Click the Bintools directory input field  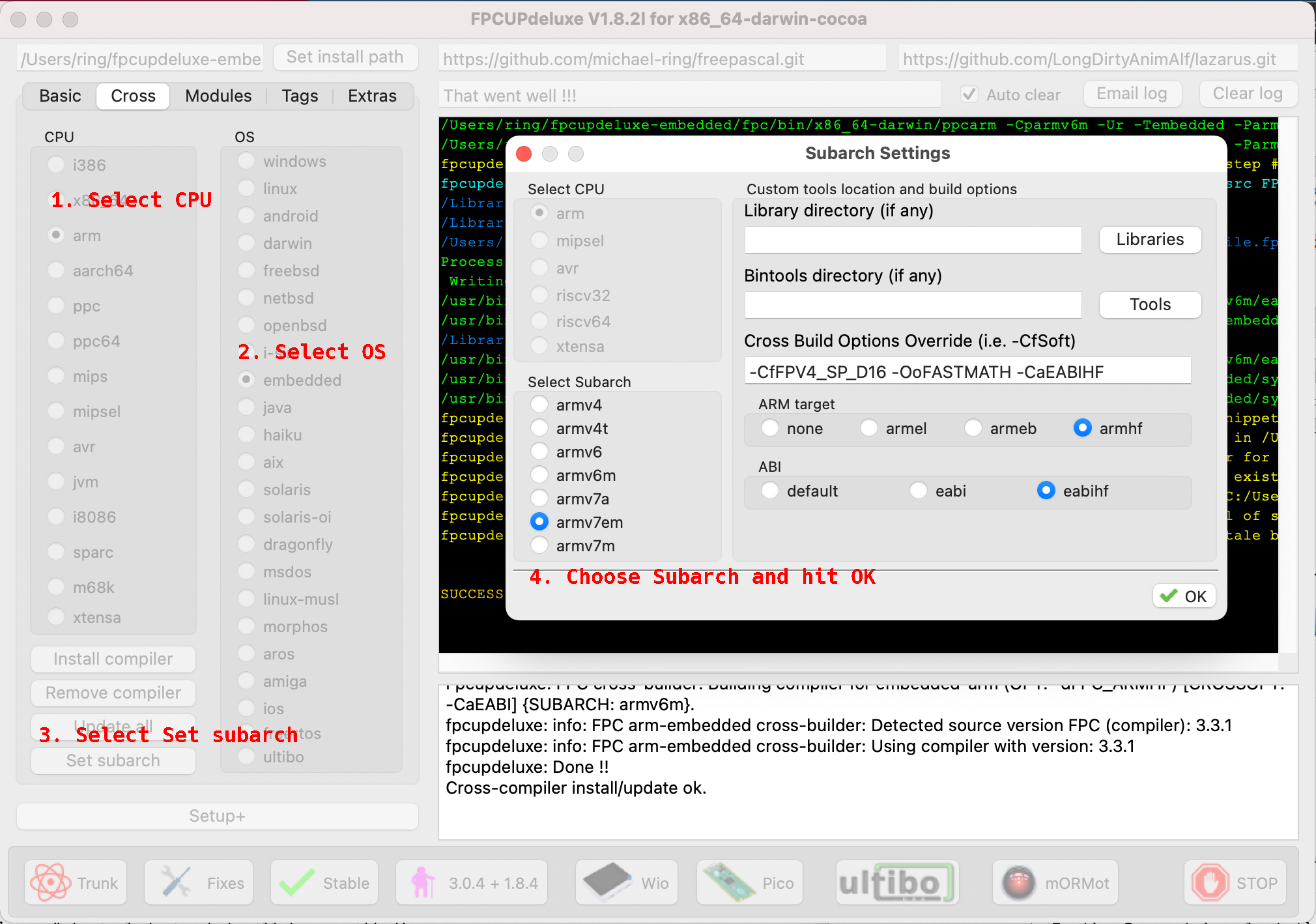click(913, 305)
